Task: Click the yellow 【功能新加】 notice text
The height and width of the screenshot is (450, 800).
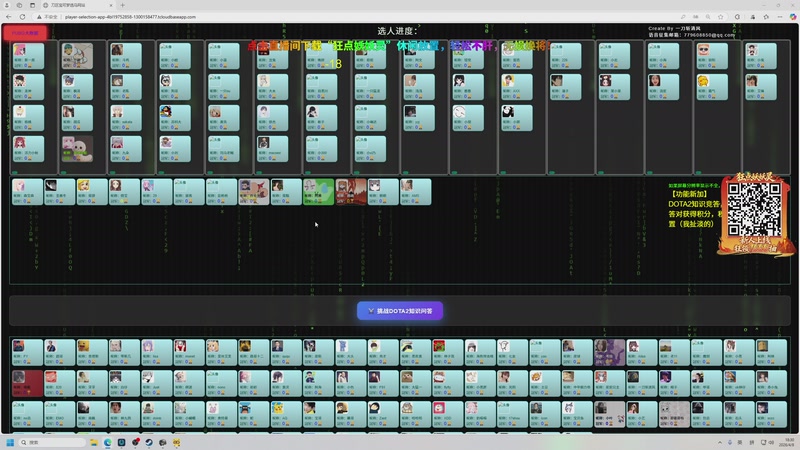Action: point(687,194)
